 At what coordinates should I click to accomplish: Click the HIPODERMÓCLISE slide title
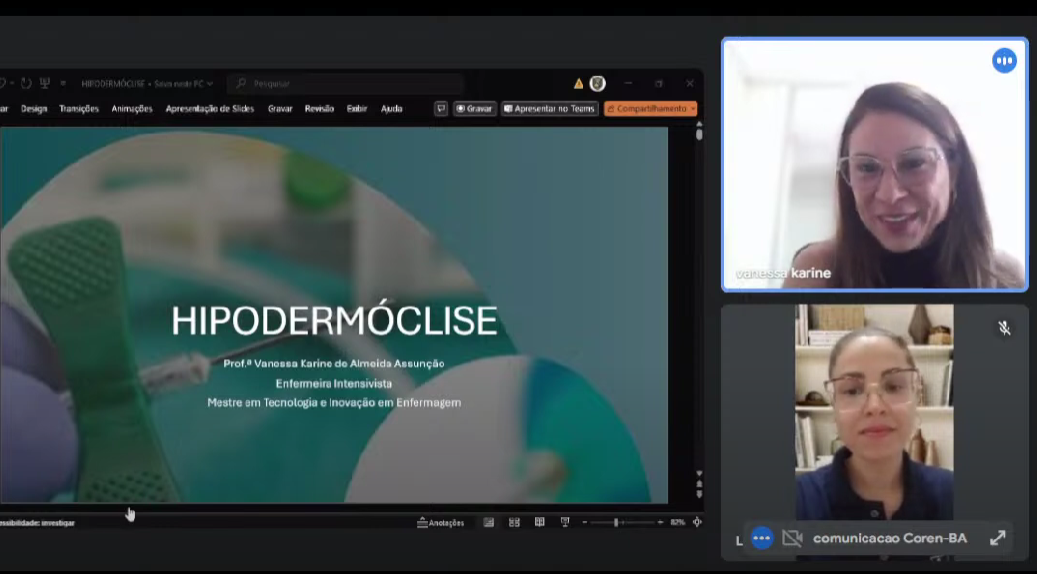tap(334, 321)
